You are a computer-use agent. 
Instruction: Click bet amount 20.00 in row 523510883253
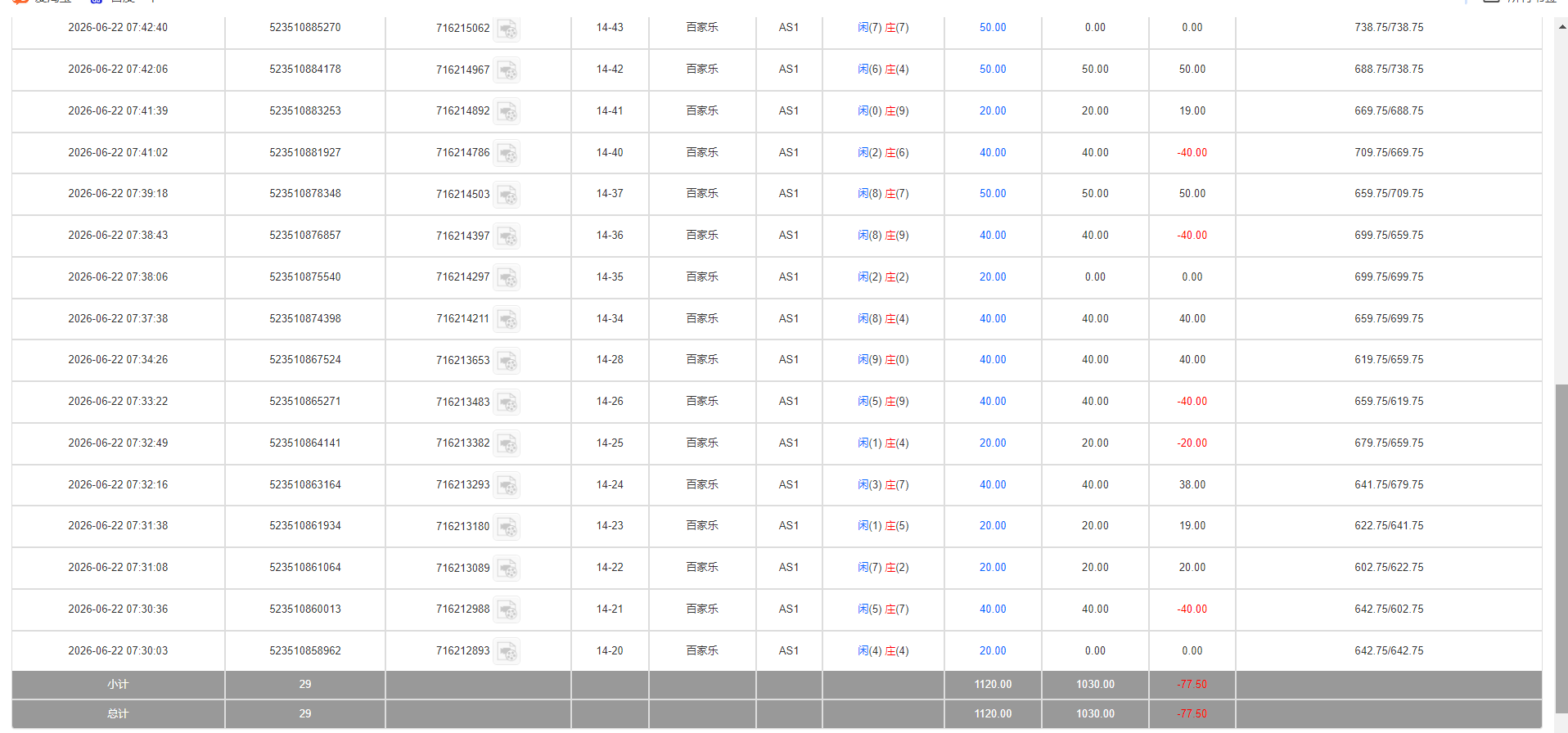993,111
